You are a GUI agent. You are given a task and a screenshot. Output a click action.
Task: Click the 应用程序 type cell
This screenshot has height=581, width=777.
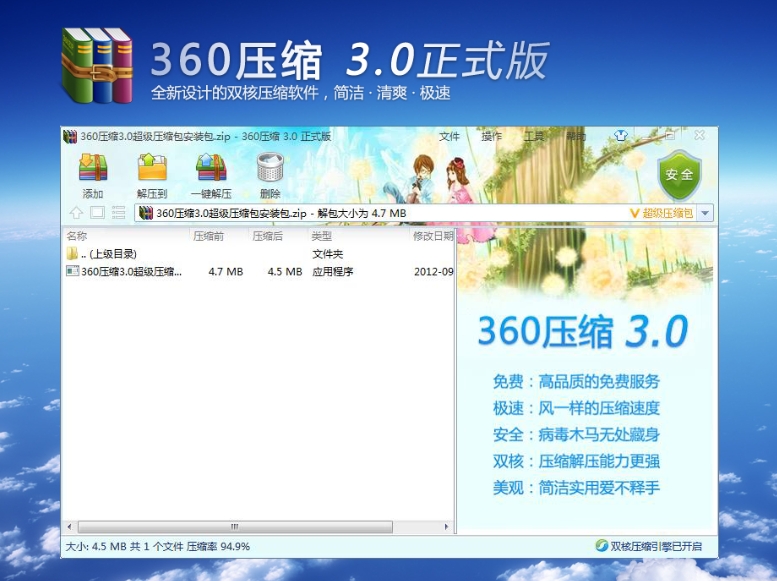point(333,272)
